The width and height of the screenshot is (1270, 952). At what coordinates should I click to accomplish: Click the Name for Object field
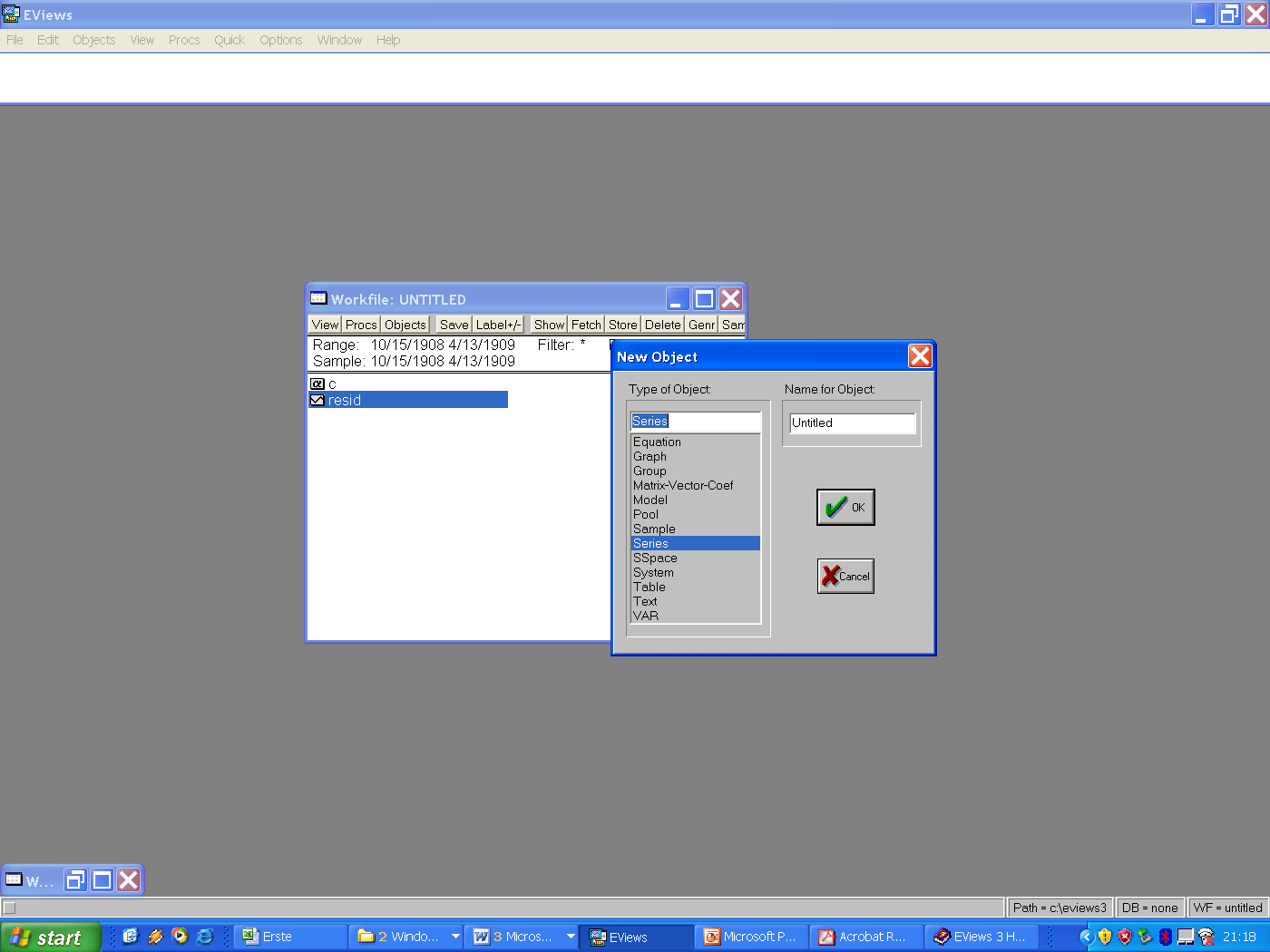[x=853, y=423]
